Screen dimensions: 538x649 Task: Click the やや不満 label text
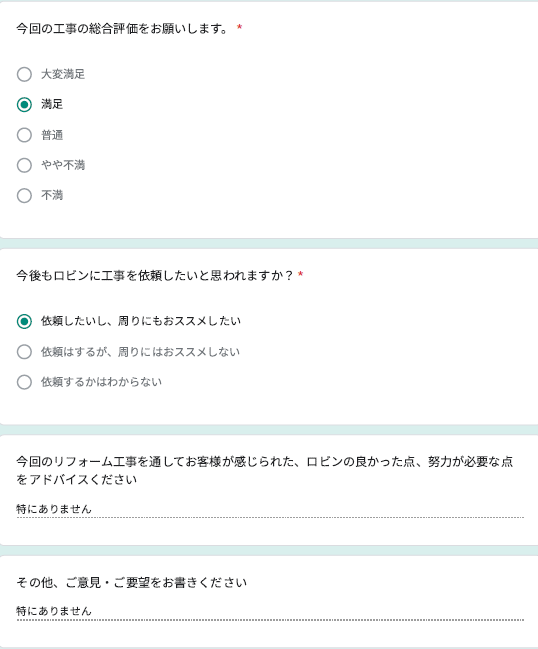[x=63, y=165]
